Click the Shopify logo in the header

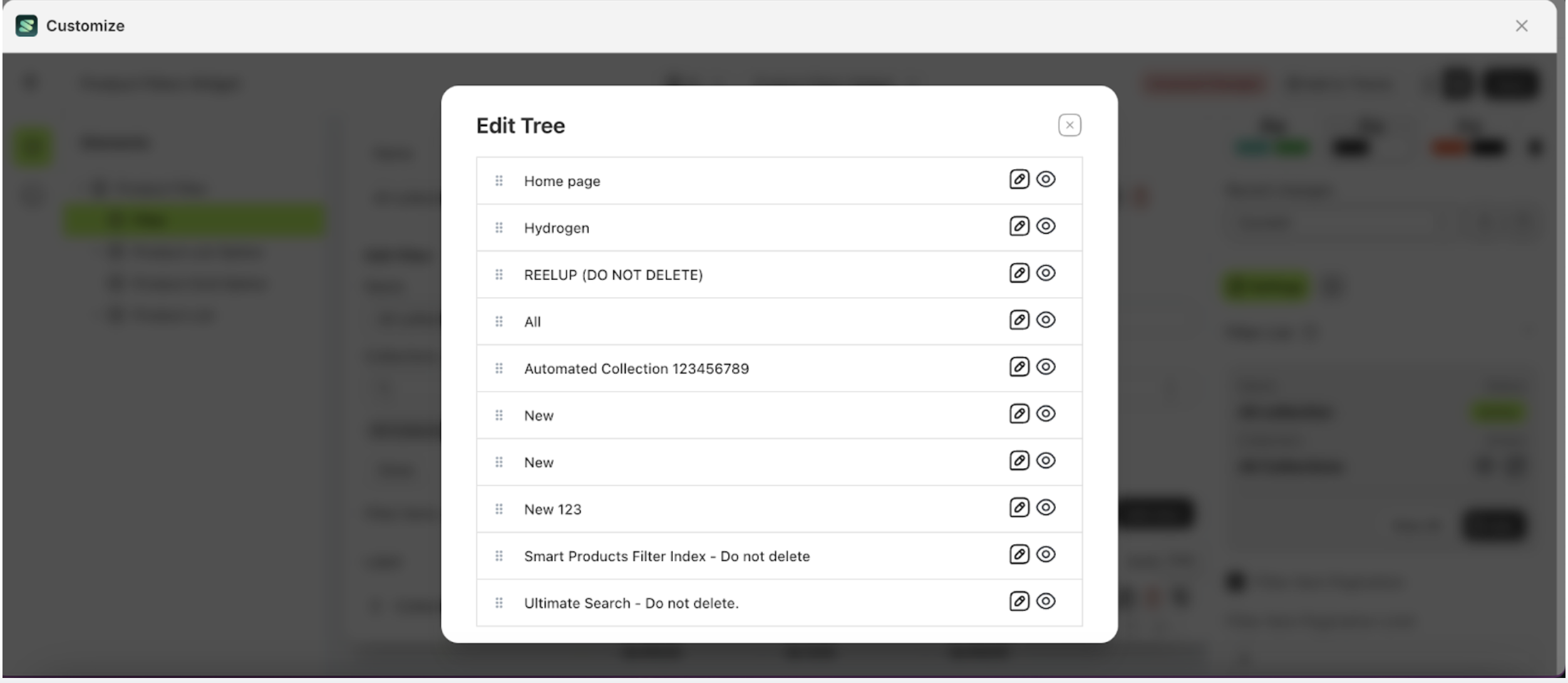click(26, 26)
